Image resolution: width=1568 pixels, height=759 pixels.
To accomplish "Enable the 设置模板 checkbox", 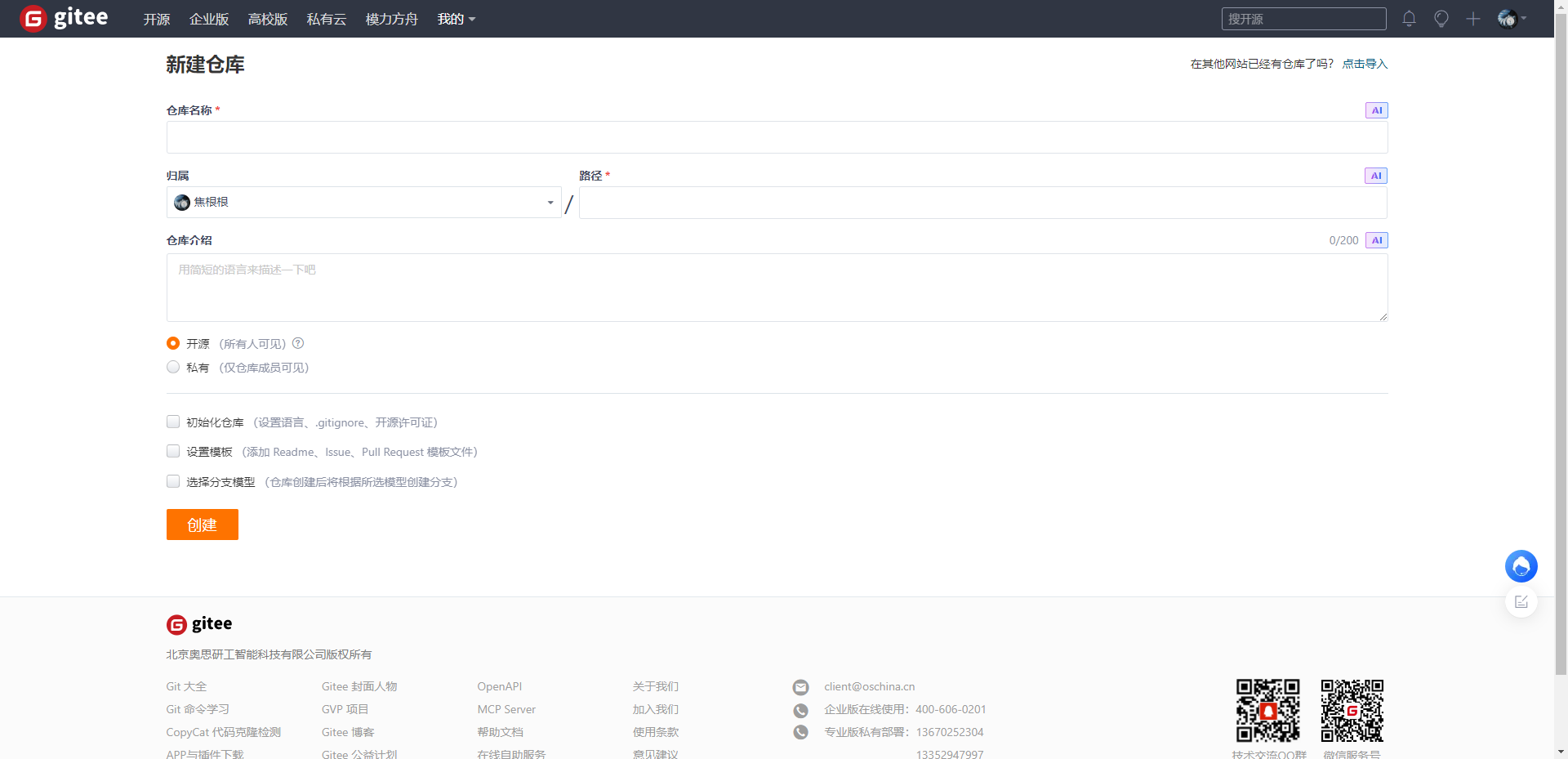I will pyautogui.click(x=173, y=451).
